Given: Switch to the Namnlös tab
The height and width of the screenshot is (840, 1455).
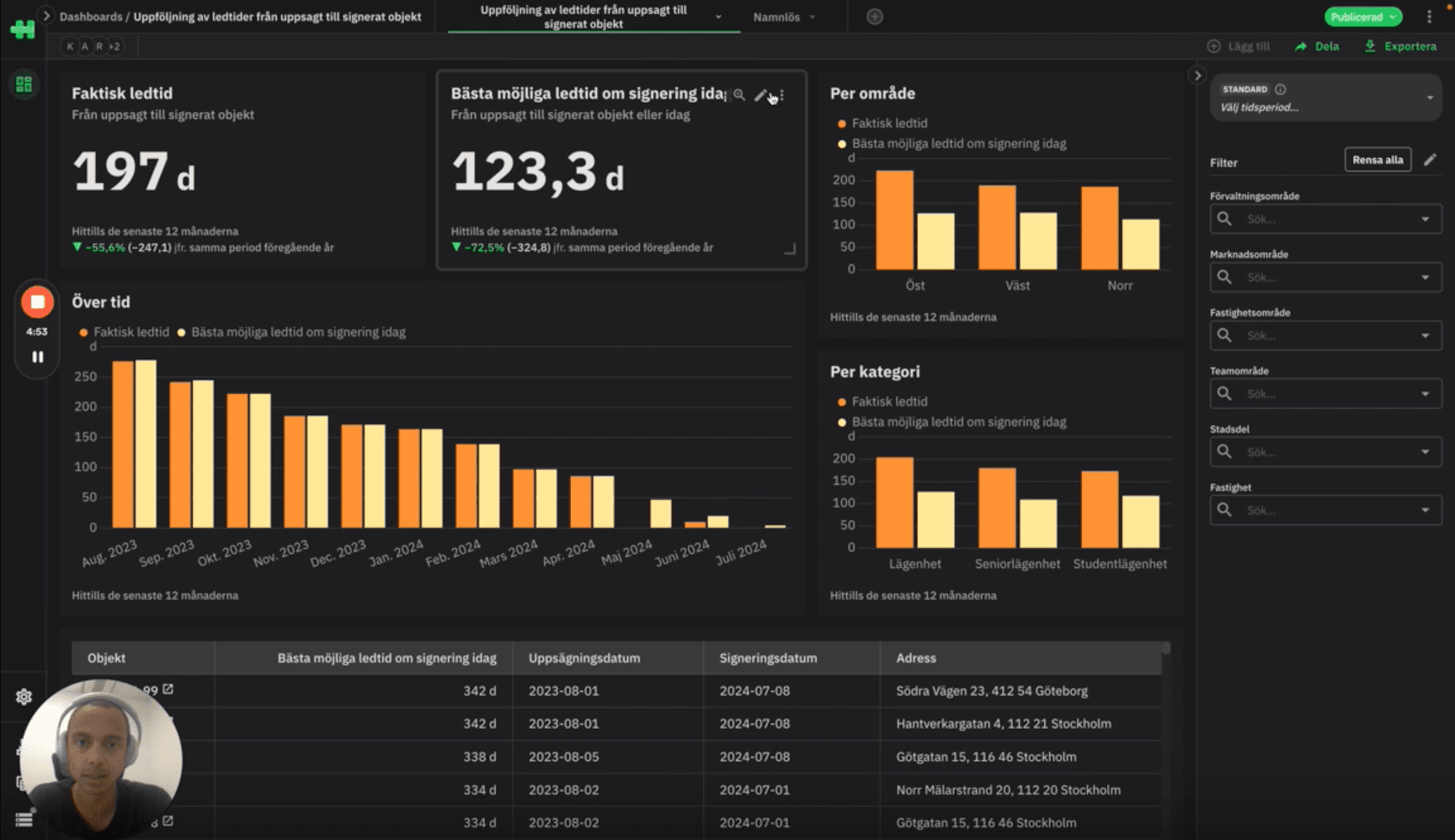Looking at the screenshot, I should tap(776, 17).
